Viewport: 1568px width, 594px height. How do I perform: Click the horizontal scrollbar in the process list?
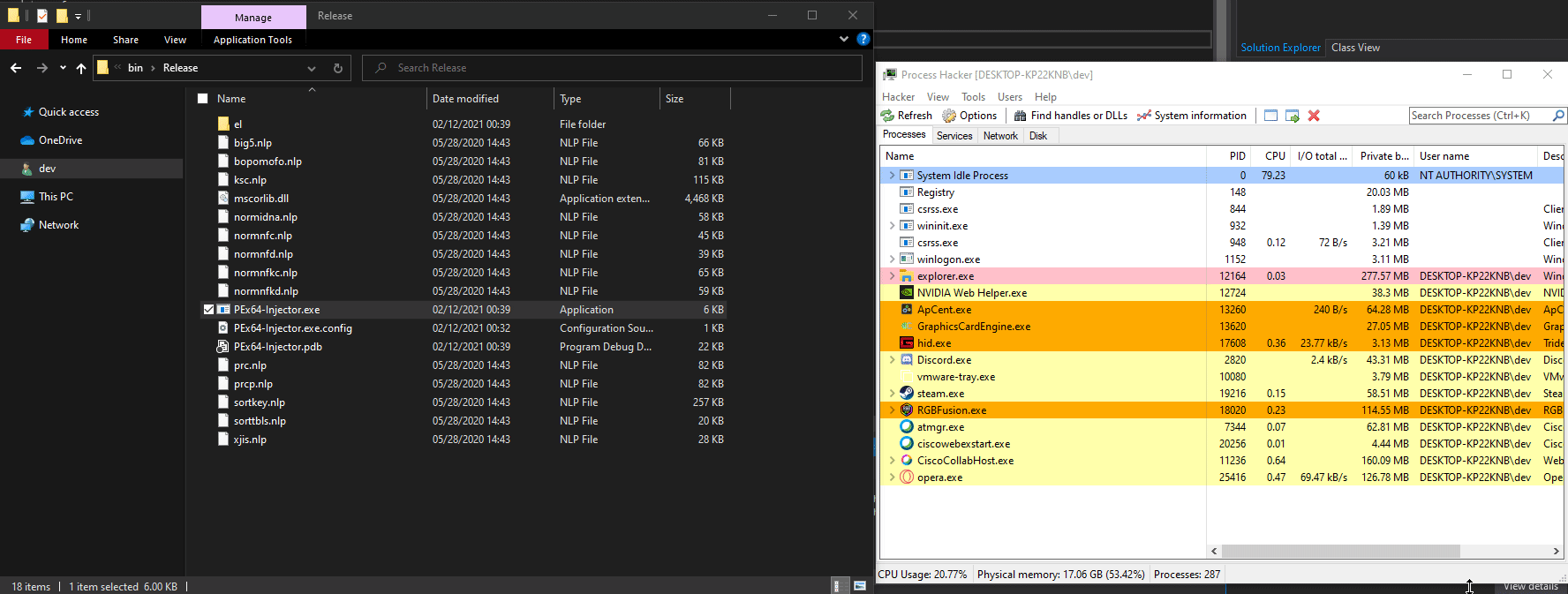pos(1340,551)
